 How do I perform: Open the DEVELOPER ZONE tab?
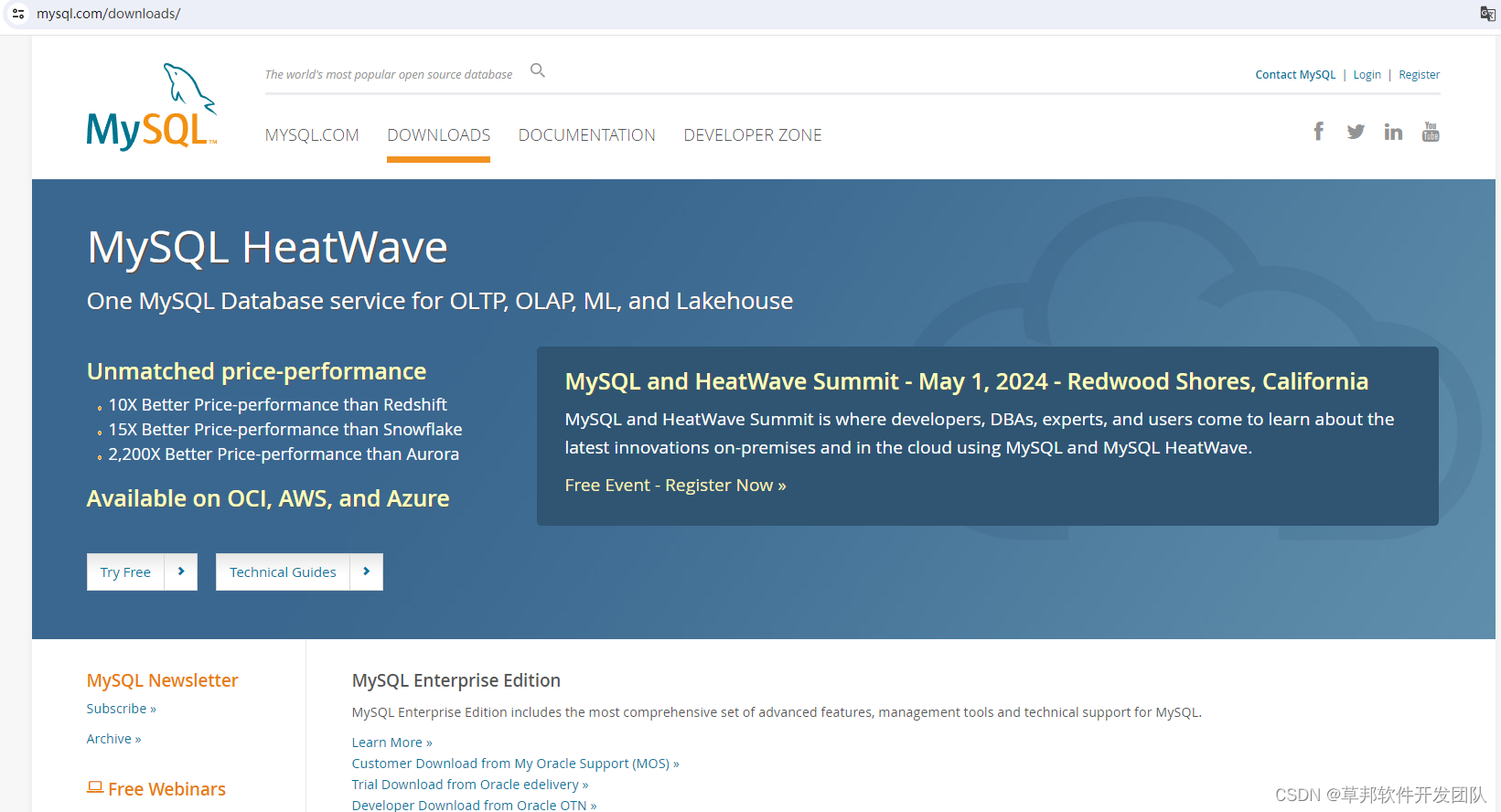(753, 135)
